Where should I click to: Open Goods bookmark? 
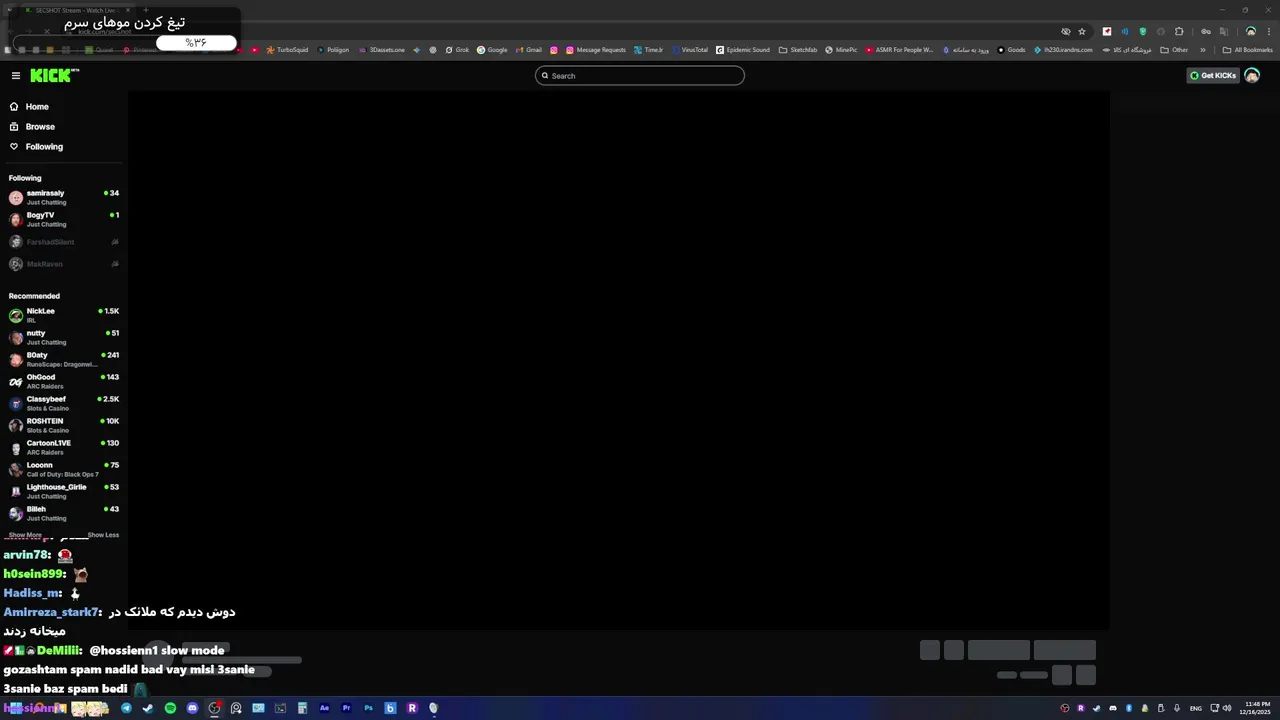[1011, 49]
